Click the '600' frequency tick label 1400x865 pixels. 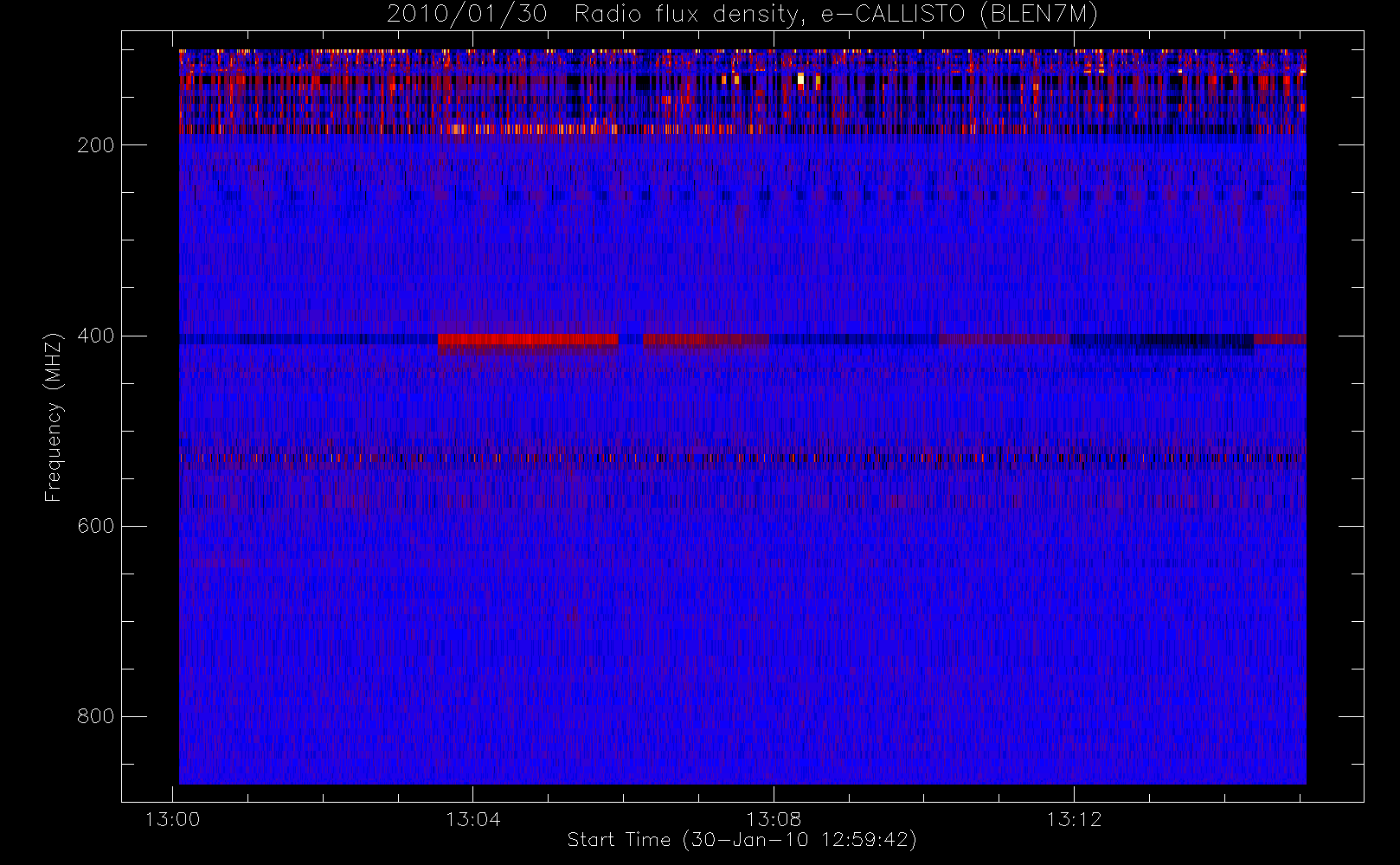point(96,526)
